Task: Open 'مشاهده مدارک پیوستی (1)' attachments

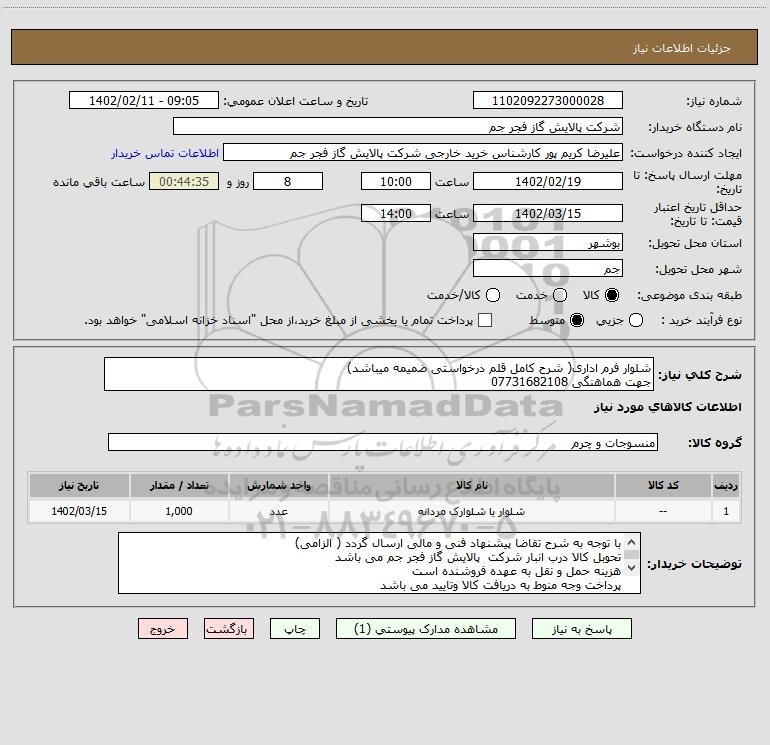Action: (x=426, y=629)
